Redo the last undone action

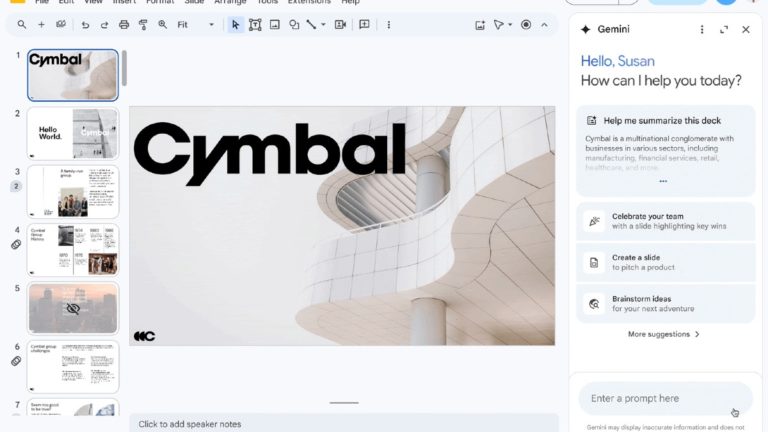(x=104, y=24)
